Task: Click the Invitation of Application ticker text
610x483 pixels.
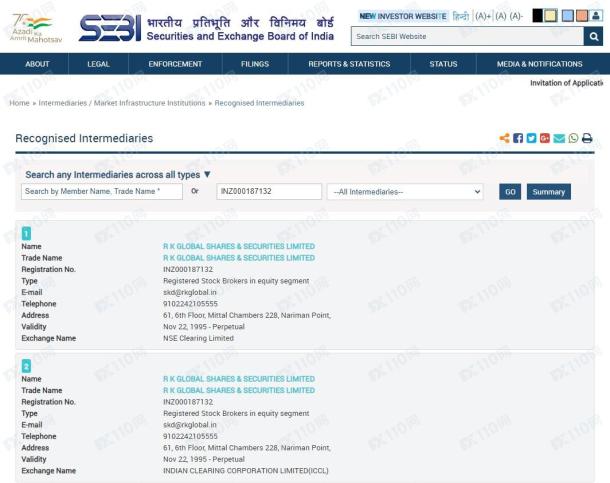Action: [x=566, y=83]
